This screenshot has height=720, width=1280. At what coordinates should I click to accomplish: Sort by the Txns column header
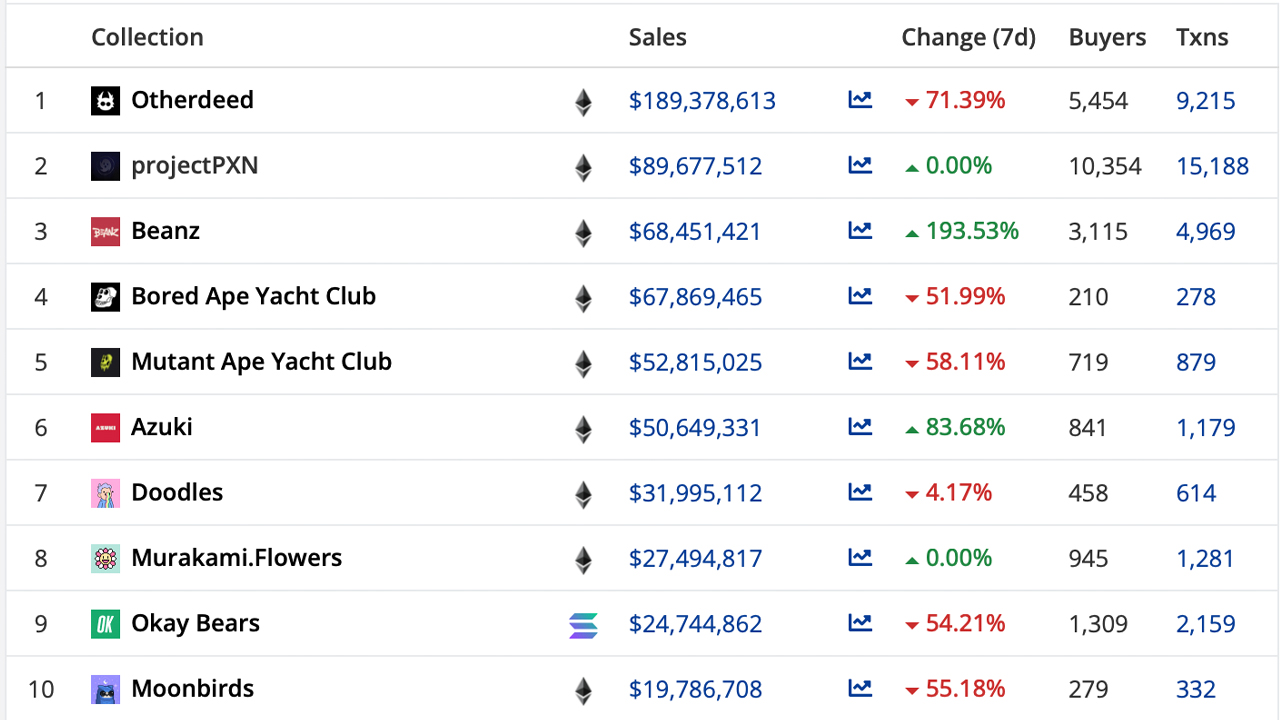[1202, 37]
